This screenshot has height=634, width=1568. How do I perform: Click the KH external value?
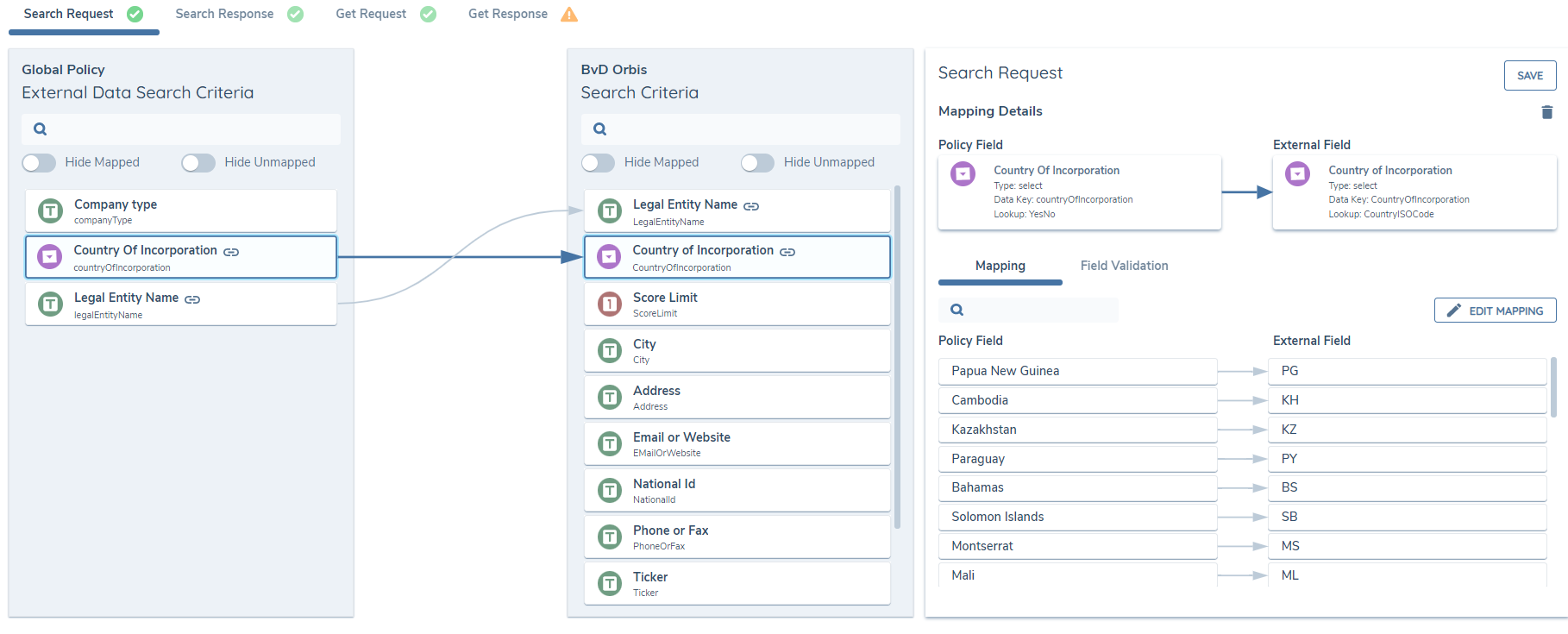(1408, 400)
